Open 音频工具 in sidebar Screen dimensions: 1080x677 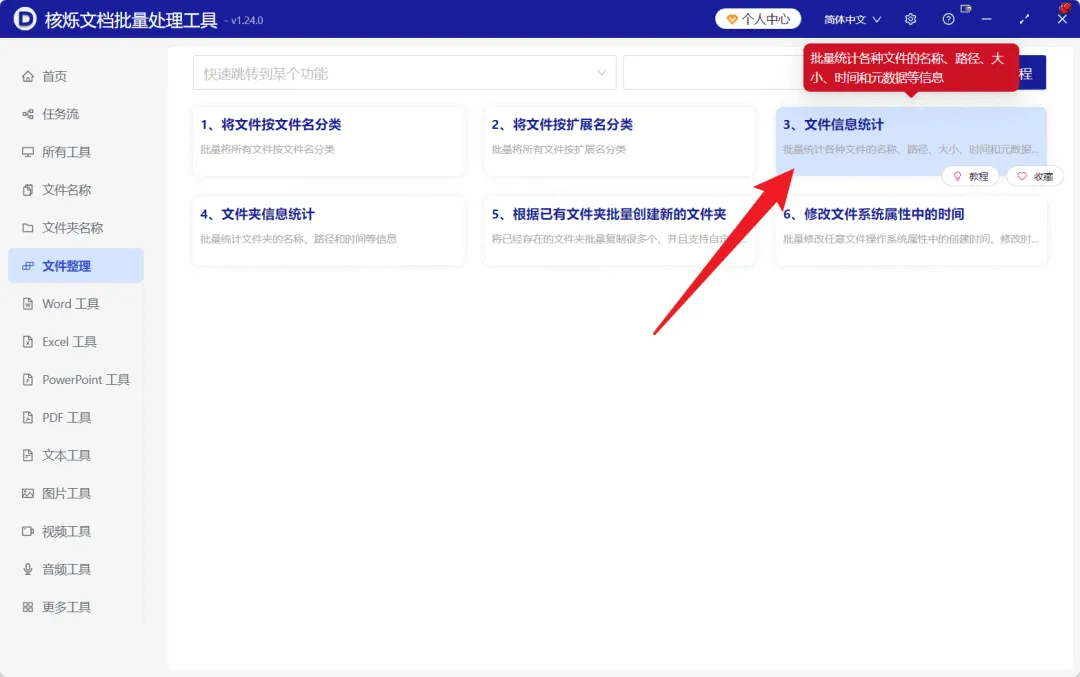point(76,569)
